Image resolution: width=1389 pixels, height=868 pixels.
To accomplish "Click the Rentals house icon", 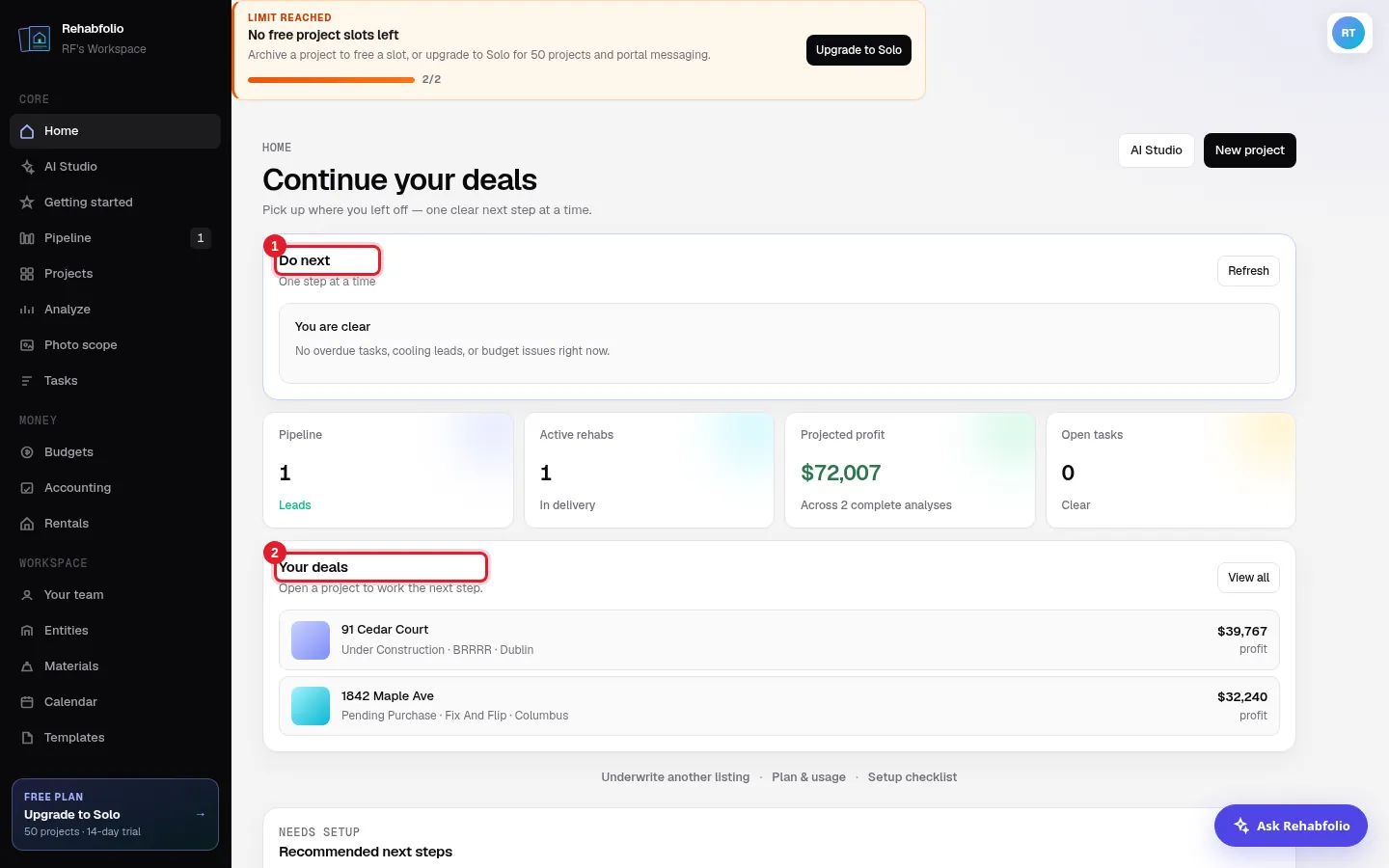I will tap(27, 524).
